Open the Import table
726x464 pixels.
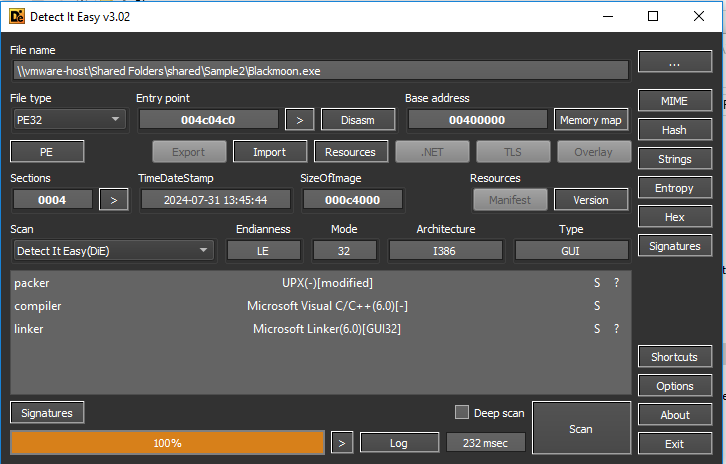pos(269,152)
